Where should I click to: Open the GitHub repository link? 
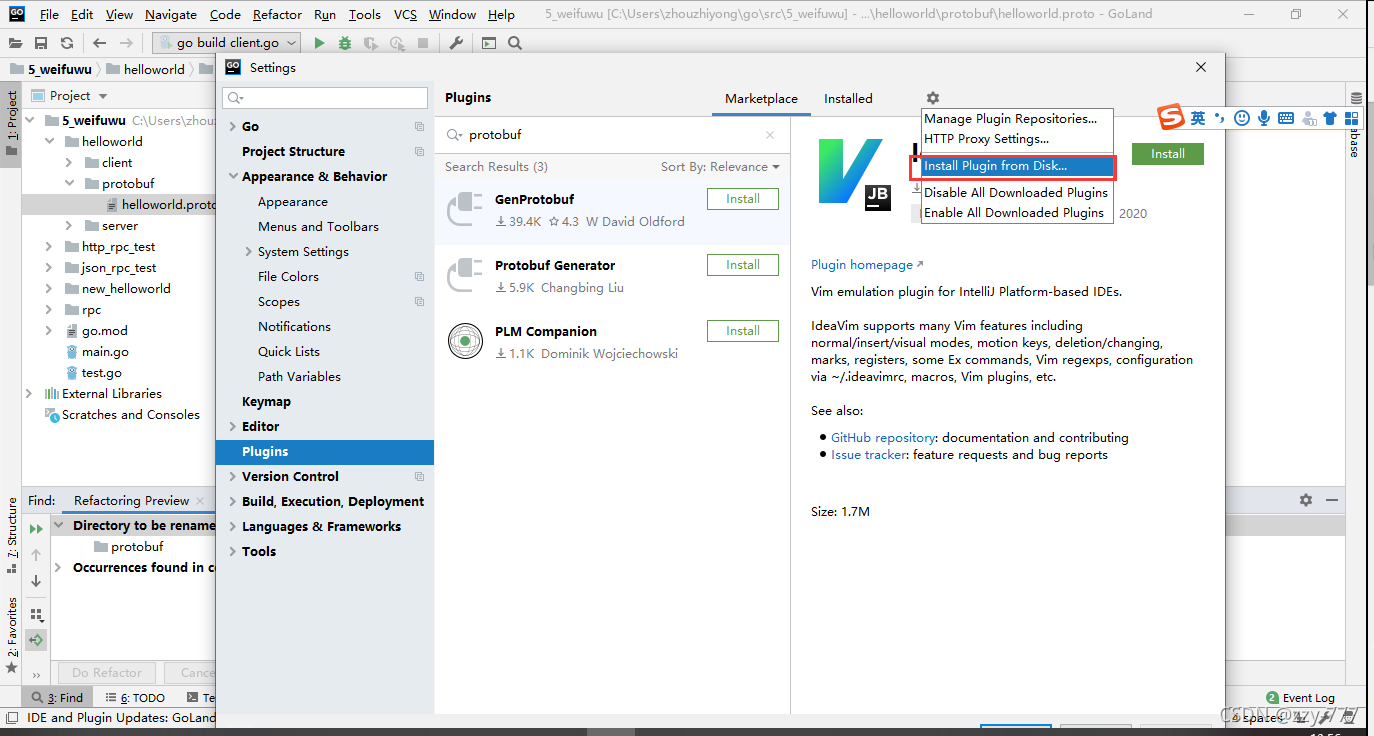tap(883, 438)
